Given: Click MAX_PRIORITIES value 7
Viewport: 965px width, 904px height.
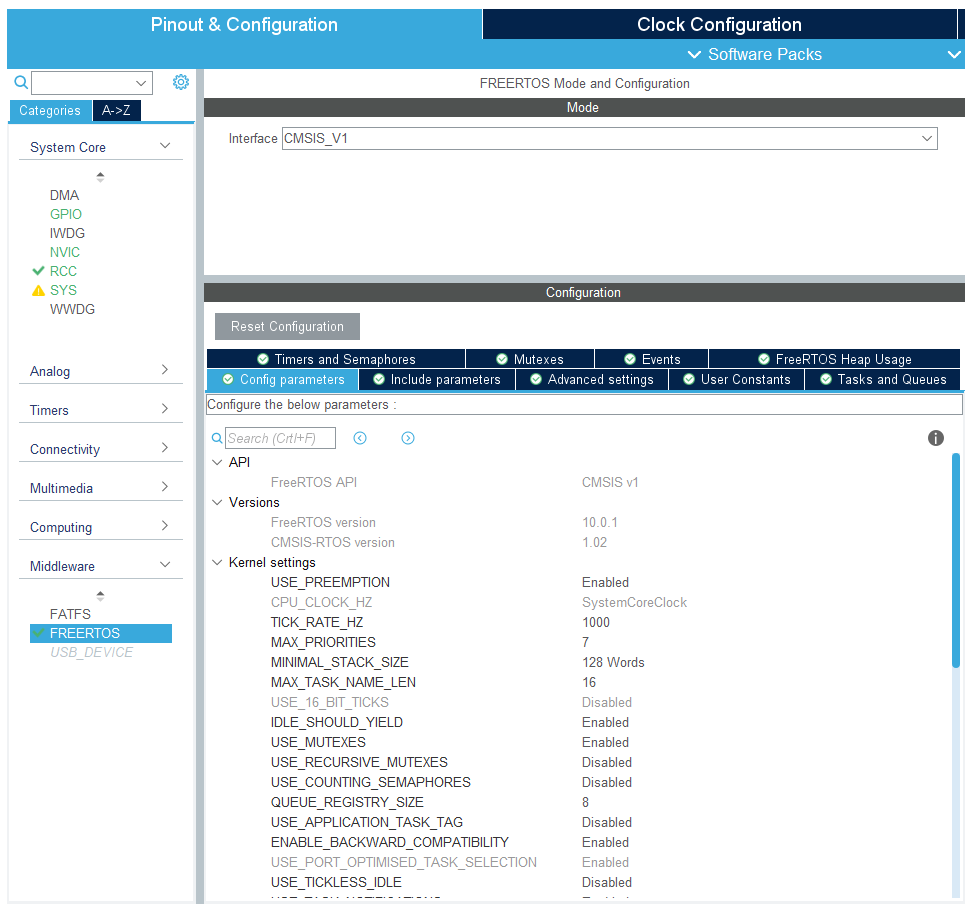Looking at the screenshot, I should 585,642.
